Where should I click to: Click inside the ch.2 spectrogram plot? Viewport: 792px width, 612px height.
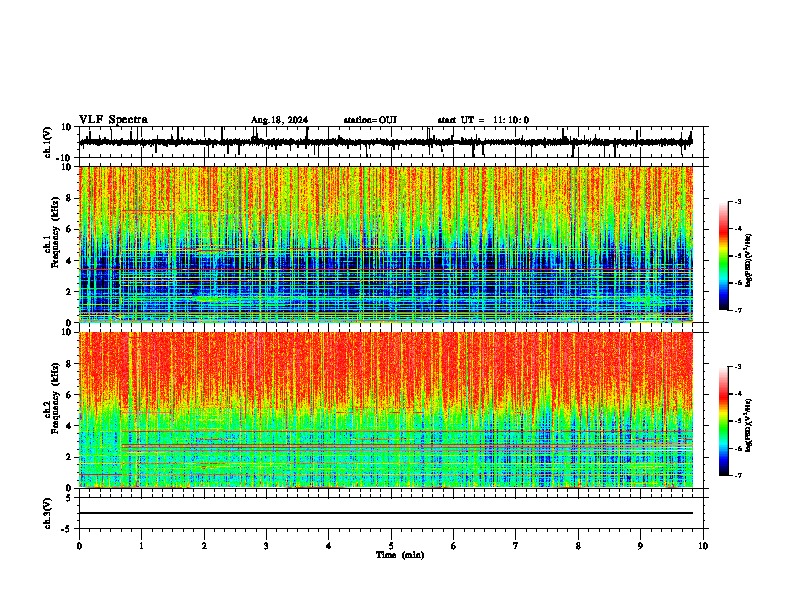tap(386, 410)
